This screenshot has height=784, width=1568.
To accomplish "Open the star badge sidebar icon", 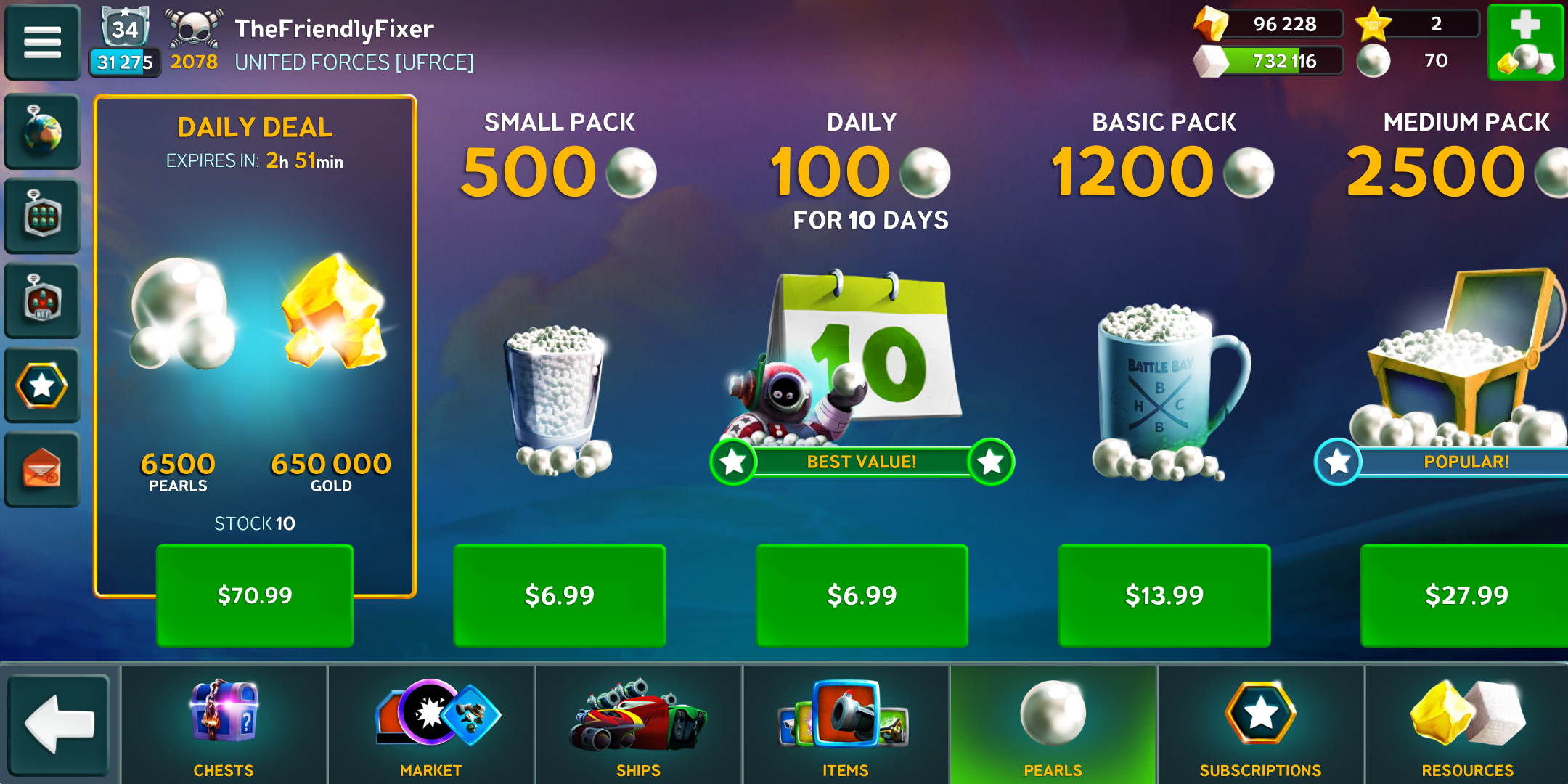I will [42, 385].
